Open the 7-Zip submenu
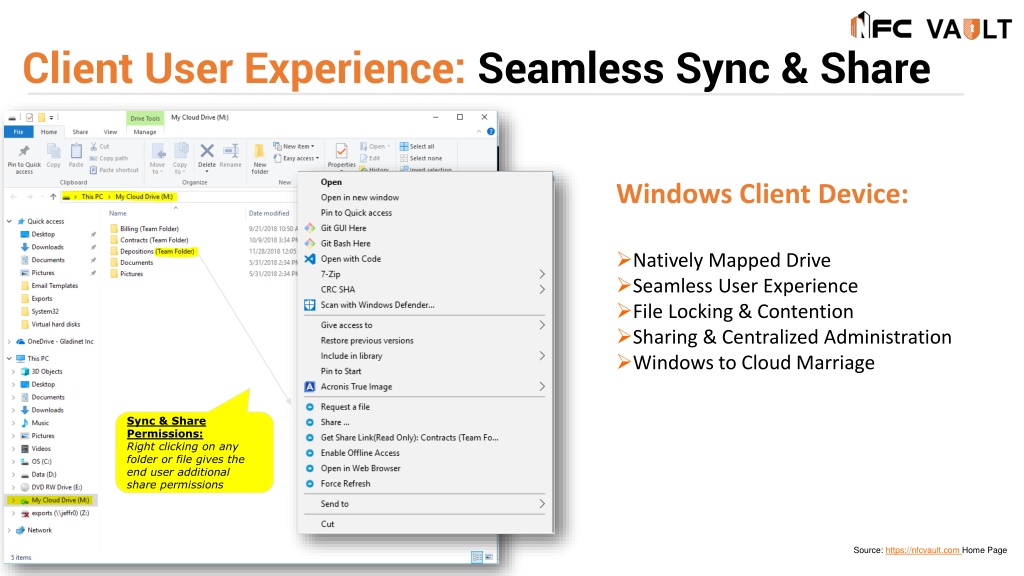Image resolution: width=1024 pixels, height=576 pixels. [x=424, y=274]
